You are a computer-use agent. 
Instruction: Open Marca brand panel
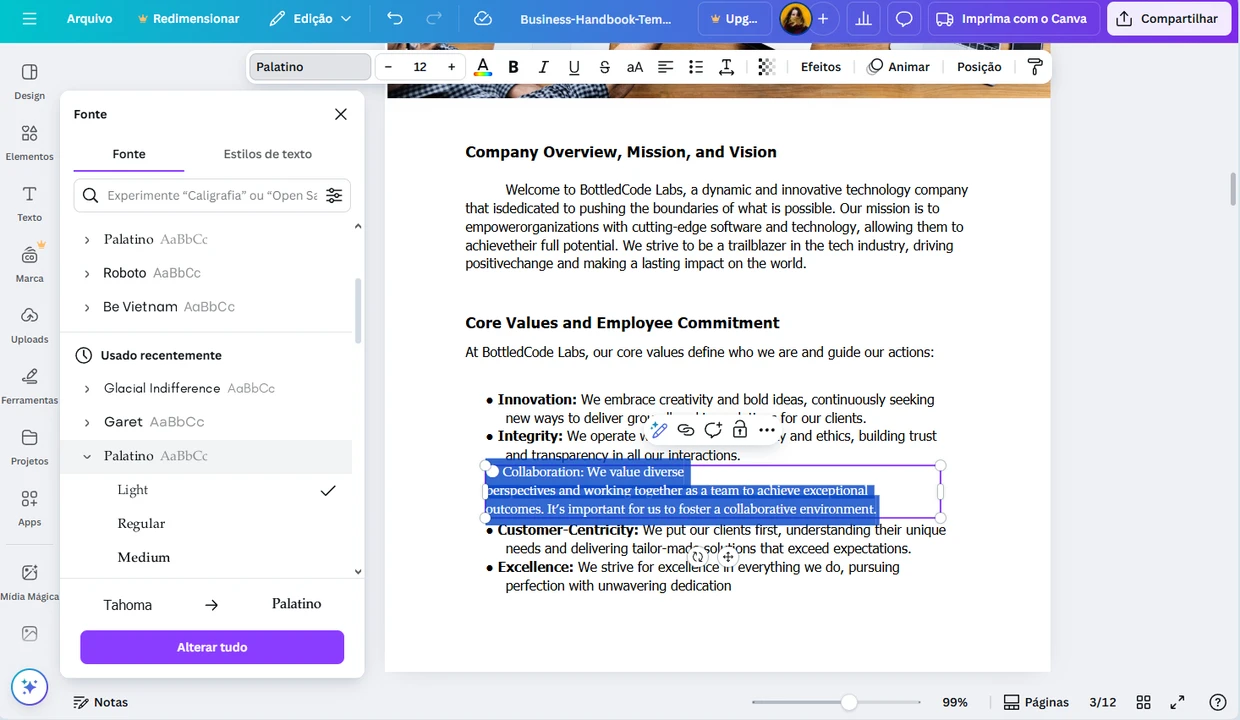click(x=29, y=264)
